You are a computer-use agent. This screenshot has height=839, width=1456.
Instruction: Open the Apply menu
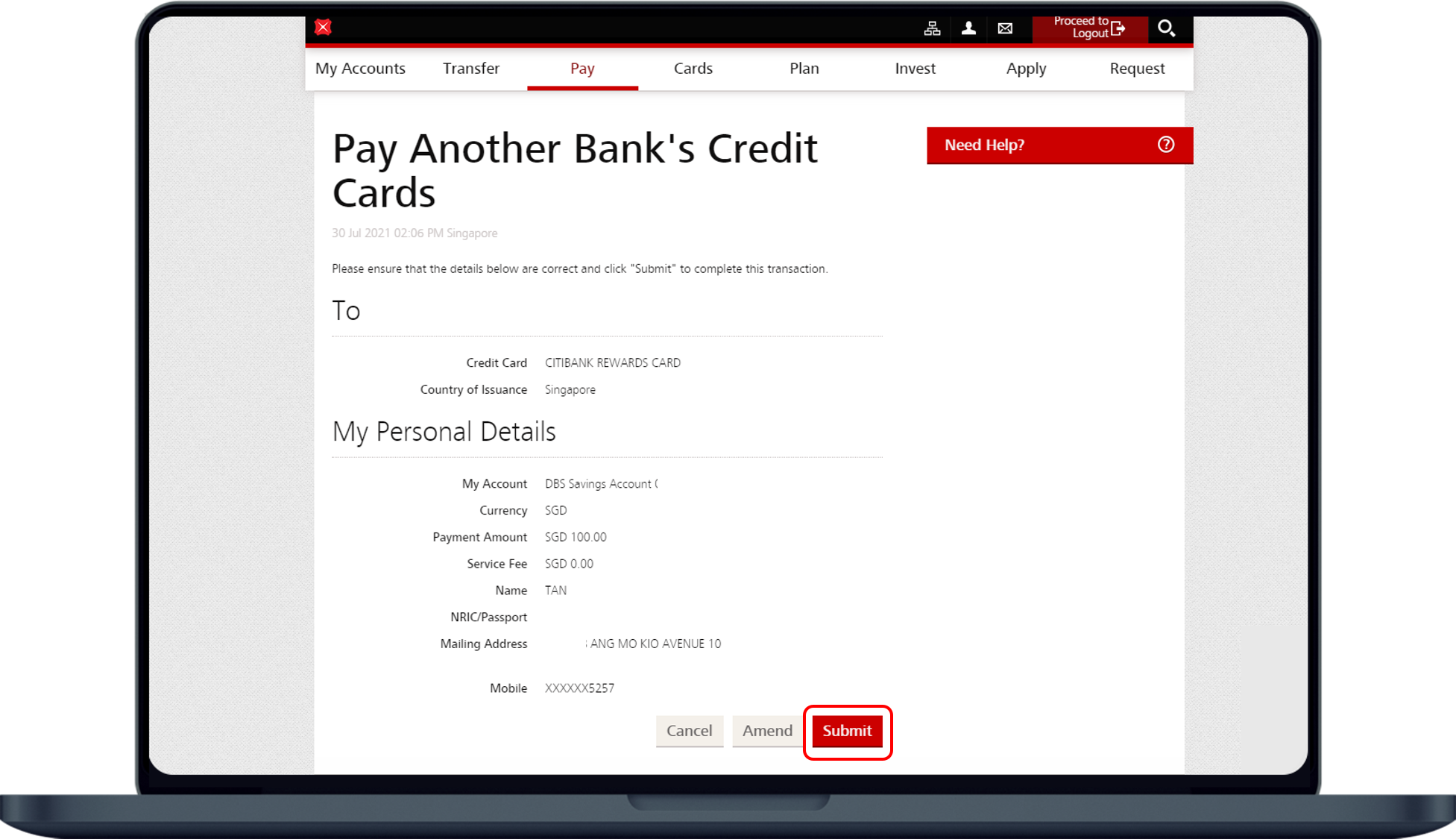pyautogui.click(x=1026, y=69)
